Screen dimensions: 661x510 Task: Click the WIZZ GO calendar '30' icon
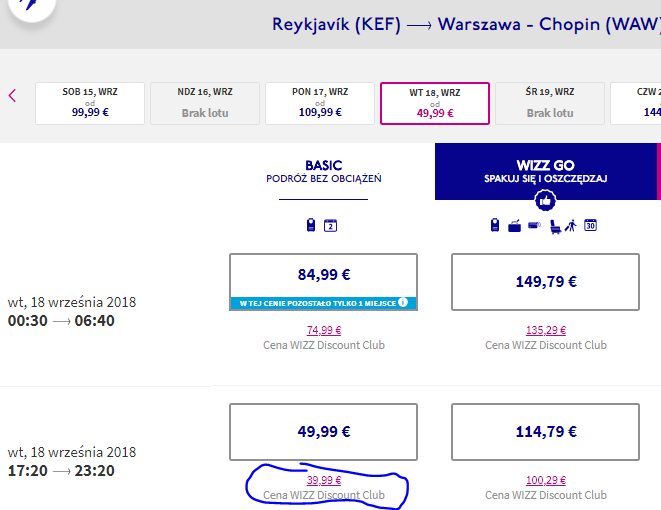tap(590, 225)
